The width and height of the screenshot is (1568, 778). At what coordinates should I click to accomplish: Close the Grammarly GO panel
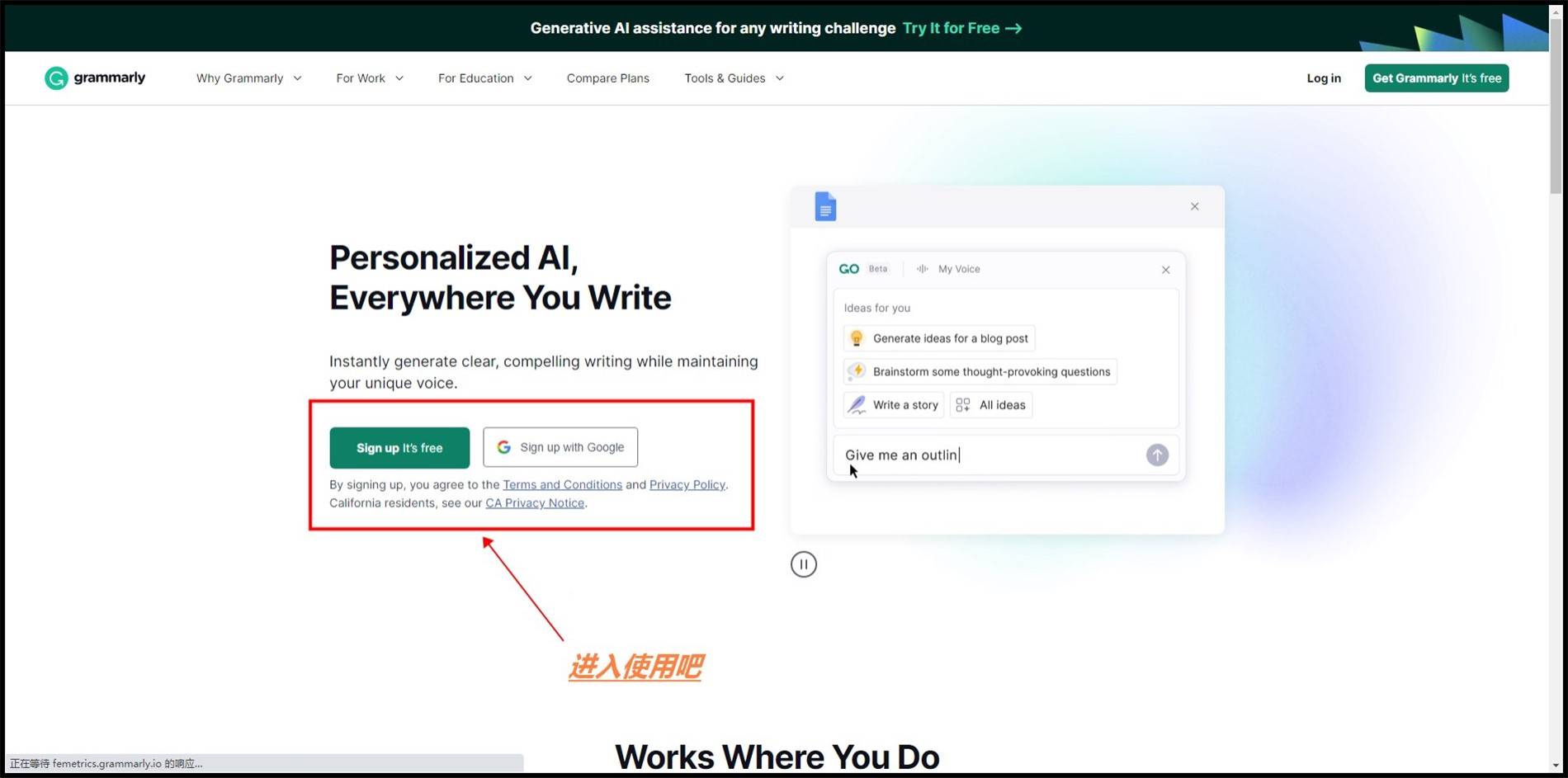[1165, 270]
